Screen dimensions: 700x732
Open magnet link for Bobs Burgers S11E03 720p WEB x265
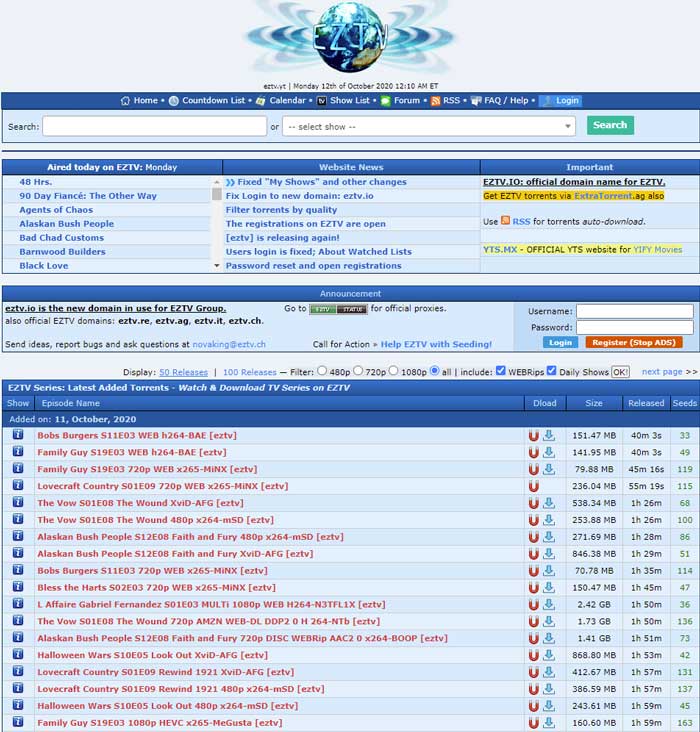[x=533, y=571]
